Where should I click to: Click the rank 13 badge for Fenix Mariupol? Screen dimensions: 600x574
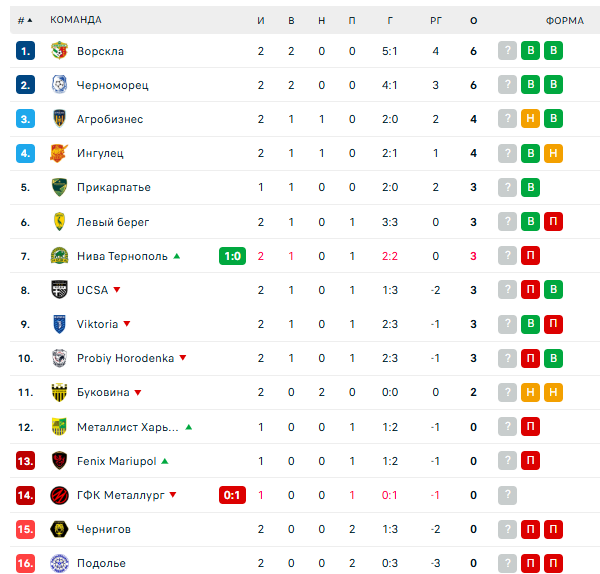pos(26,461)
